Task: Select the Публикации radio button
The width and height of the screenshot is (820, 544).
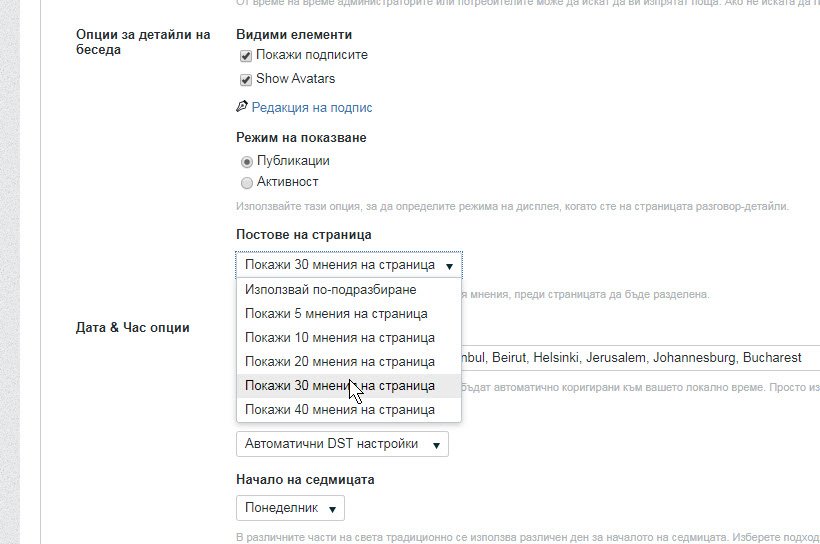Action: pos(246,162)
